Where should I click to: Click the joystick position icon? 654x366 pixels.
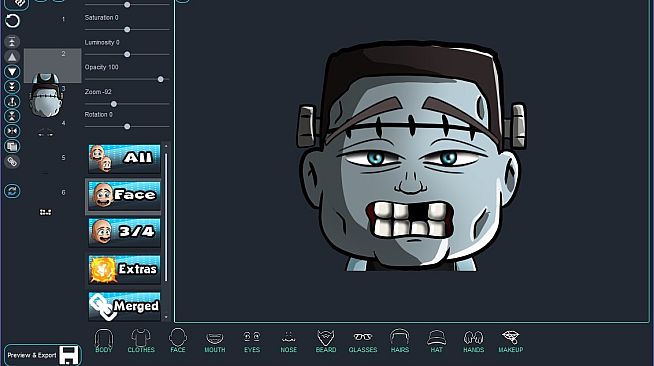(12, 101)
